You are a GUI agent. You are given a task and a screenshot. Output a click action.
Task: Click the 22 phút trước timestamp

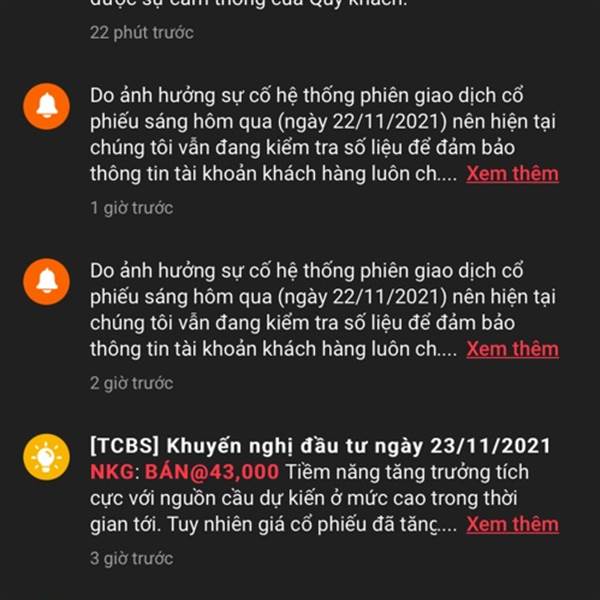point(142,33)
